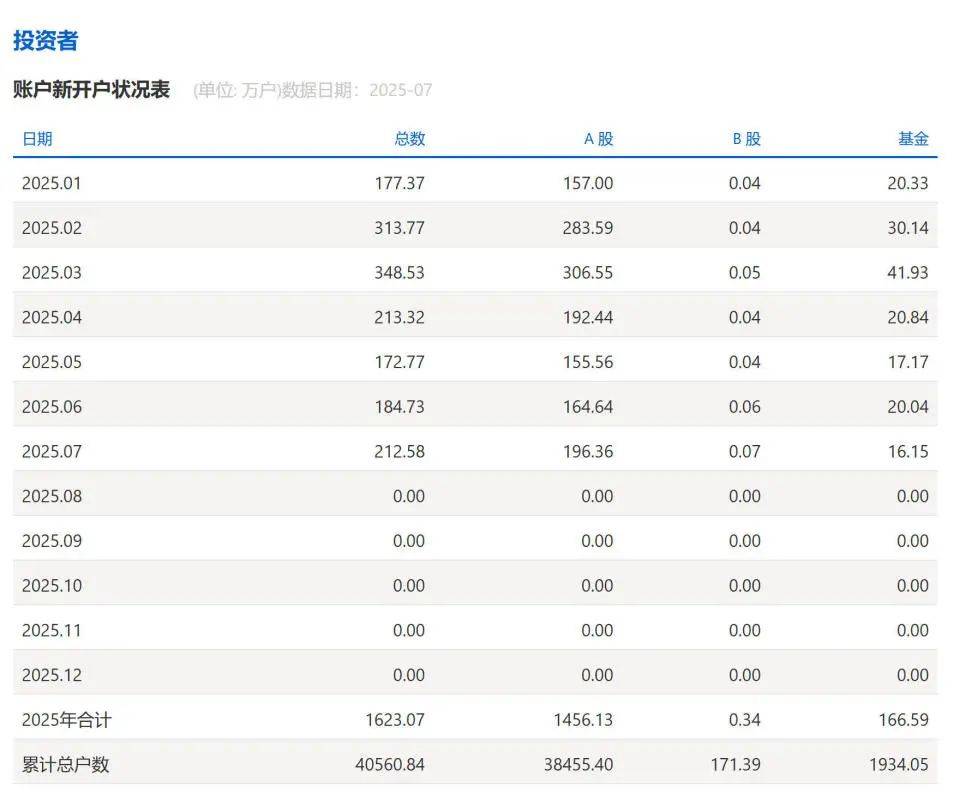Sort by the 日期 column header
Image resolution: width=960 pixels, height=794 pixels.
point(38,139)
